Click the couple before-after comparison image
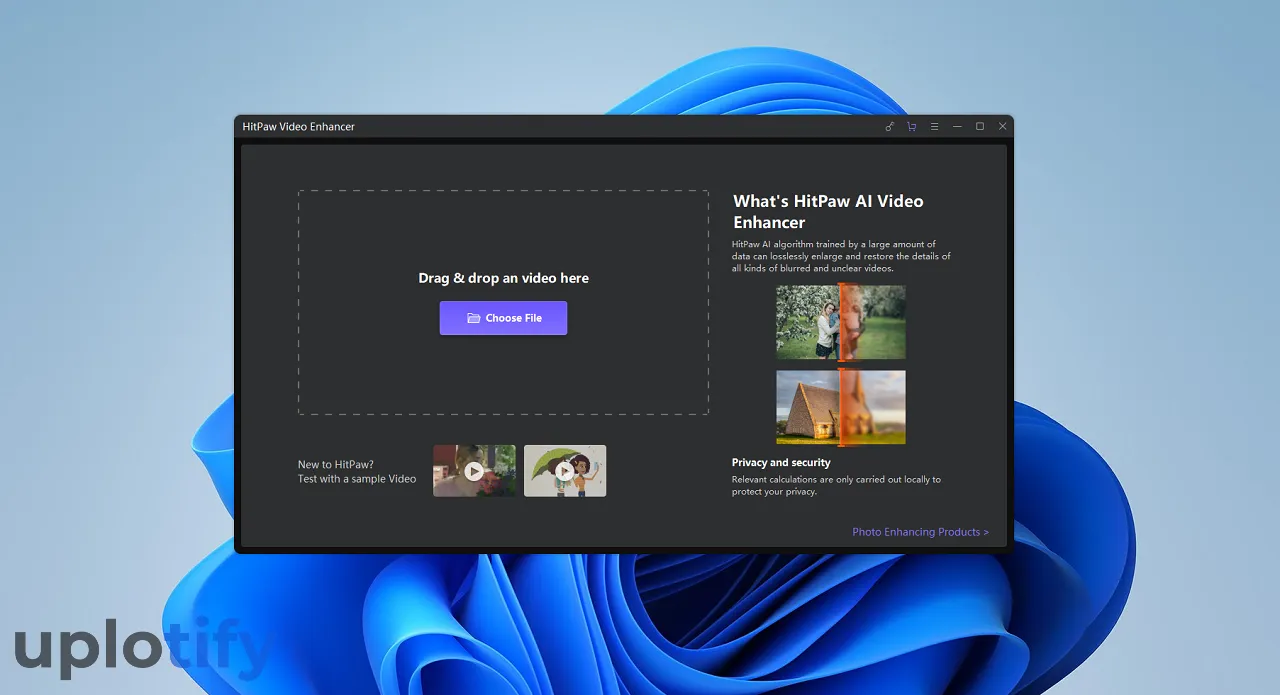The width and height of the screenshot is (1280, 695). (841, 322)
